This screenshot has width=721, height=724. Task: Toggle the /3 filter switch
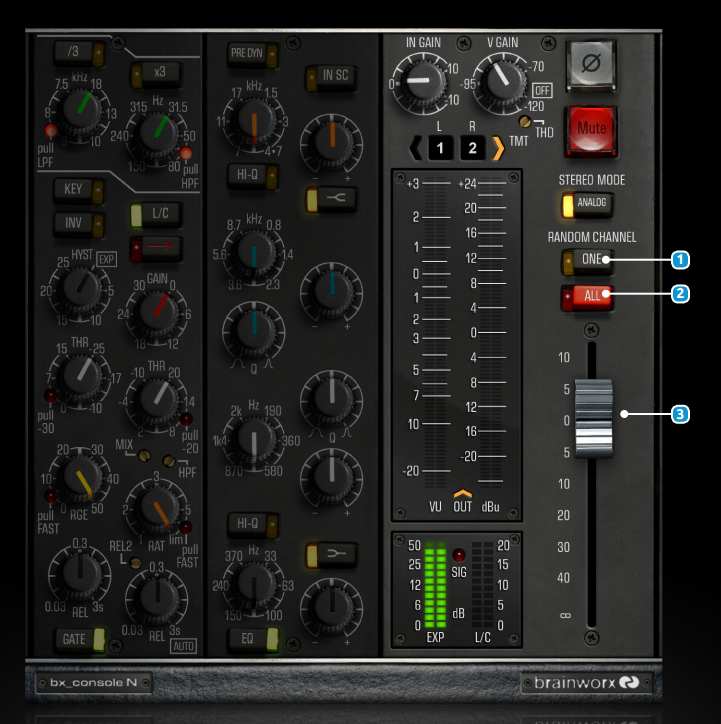[x=79, y=53]
